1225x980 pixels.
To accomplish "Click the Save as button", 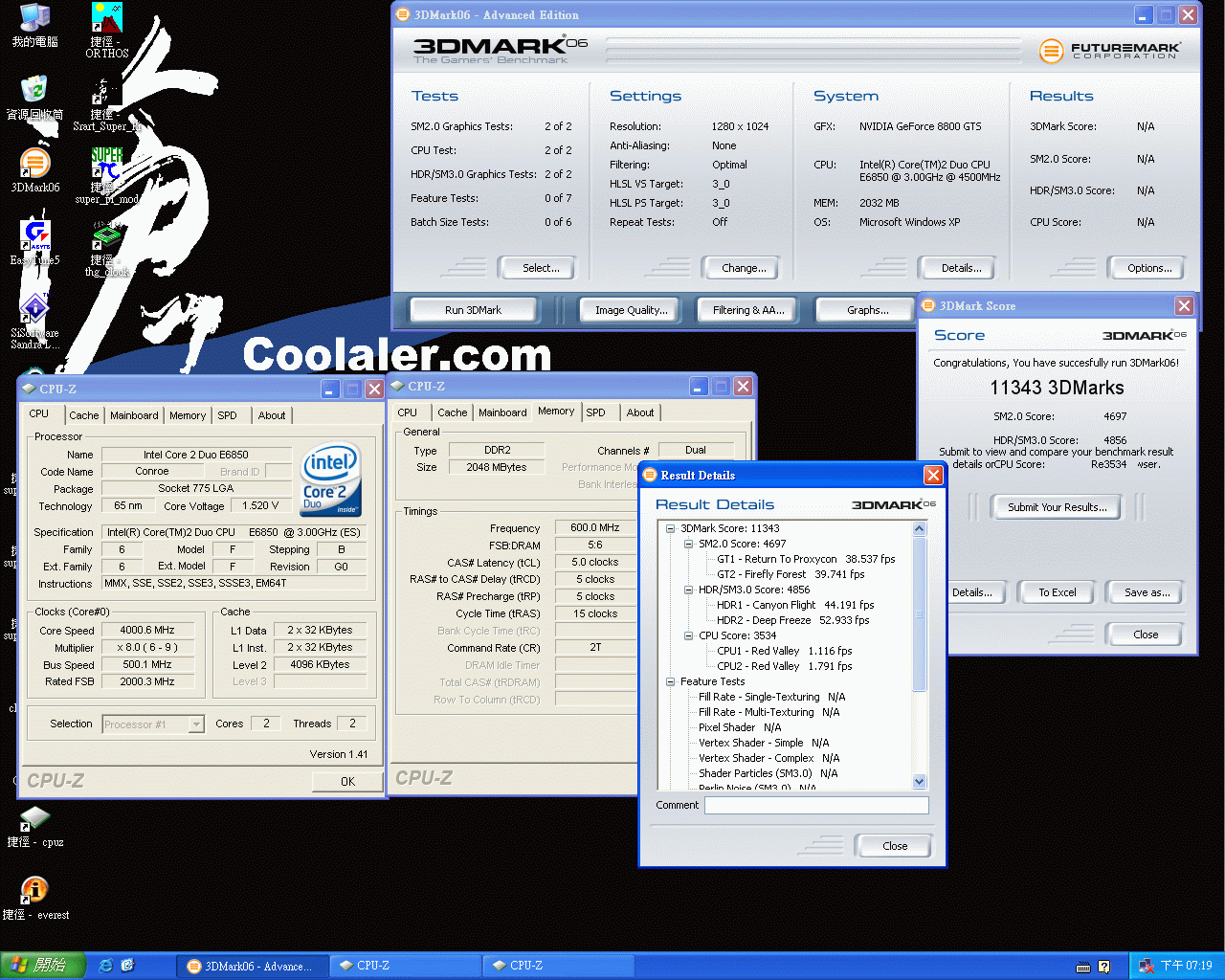I will click(1147, 592).
